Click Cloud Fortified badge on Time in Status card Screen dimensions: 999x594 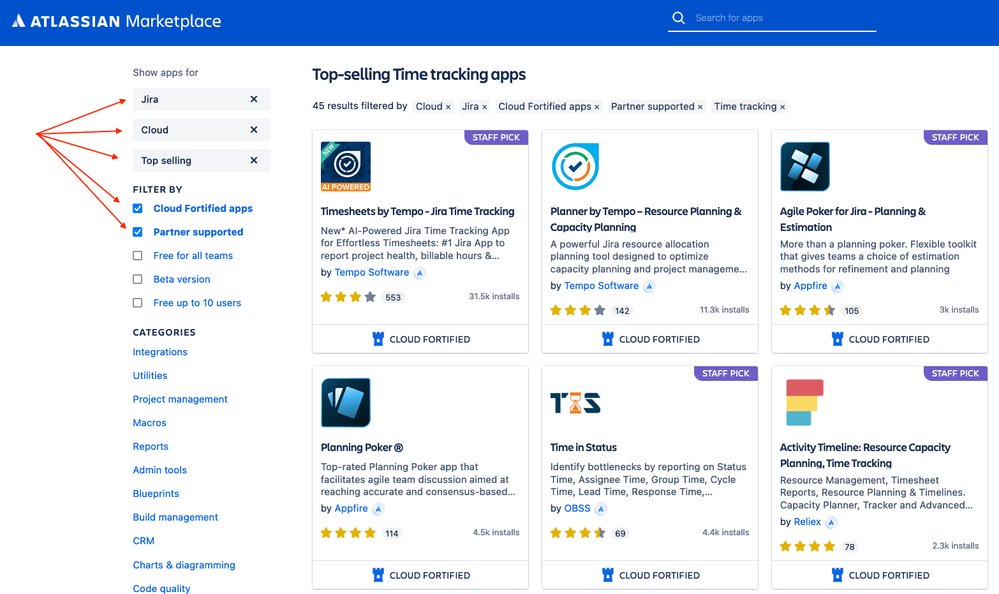650,575
